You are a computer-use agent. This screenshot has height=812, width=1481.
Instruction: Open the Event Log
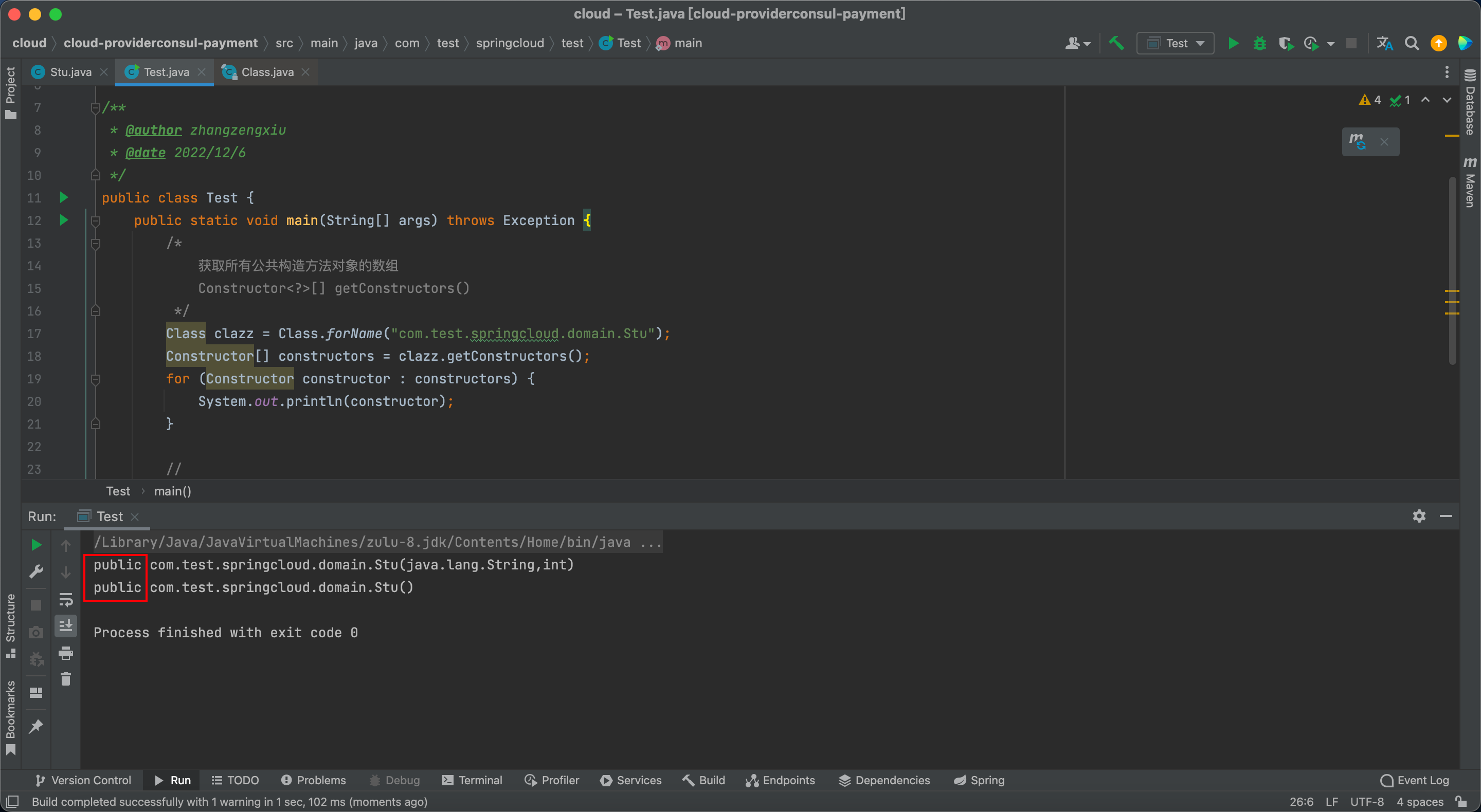[x=1414, y=780]
